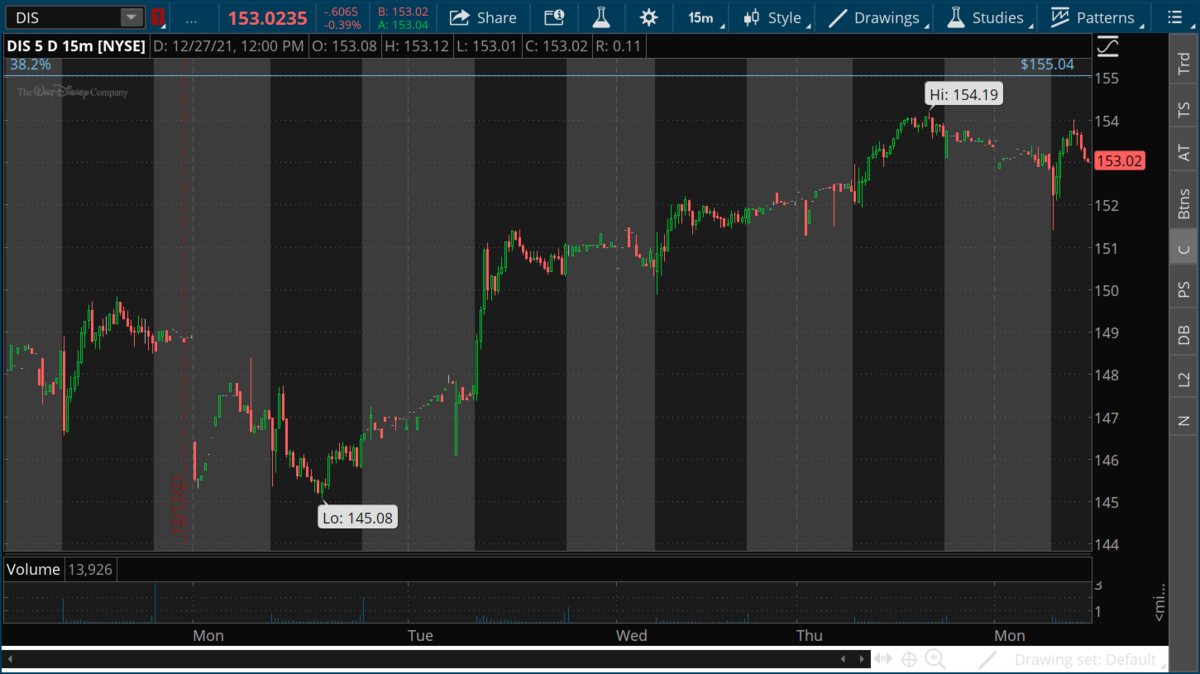Viewport: 1200px width, 674px height.
Task: Open the AT sidebar tab
Action: coord(1184,152)
